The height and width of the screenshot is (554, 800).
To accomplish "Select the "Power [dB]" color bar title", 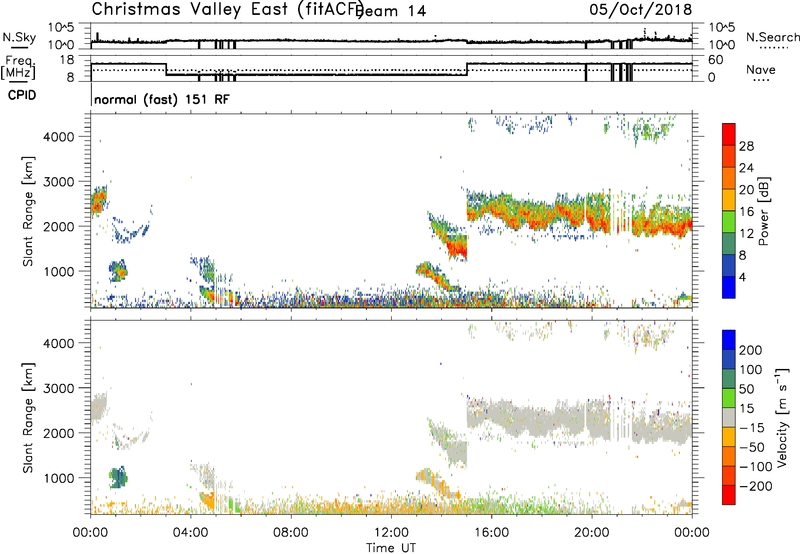I will 764,211.
